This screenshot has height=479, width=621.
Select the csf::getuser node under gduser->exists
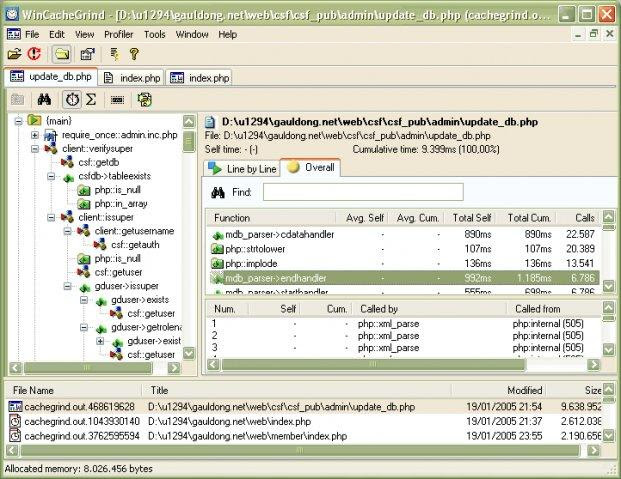(x=150, y=314)
